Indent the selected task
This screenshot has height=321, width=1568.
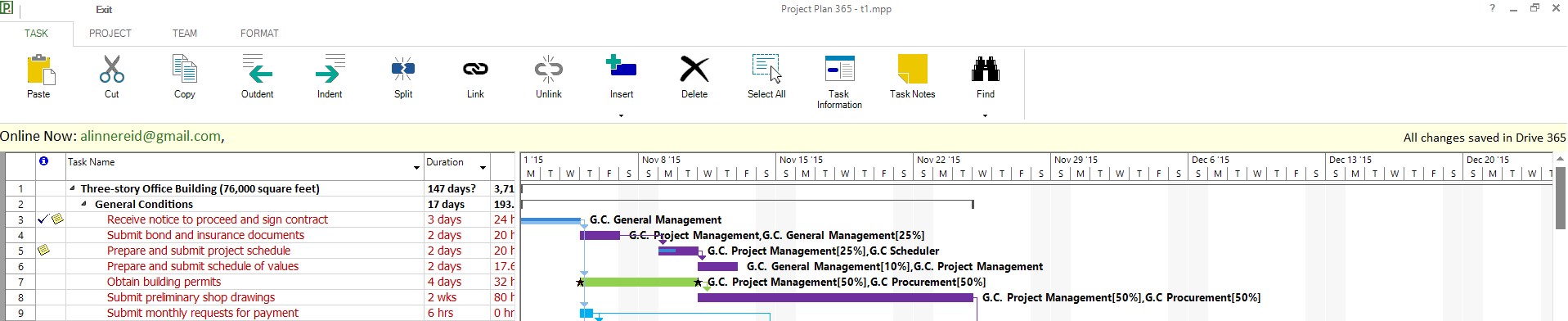pyautogui.click(x=330, y=70)
